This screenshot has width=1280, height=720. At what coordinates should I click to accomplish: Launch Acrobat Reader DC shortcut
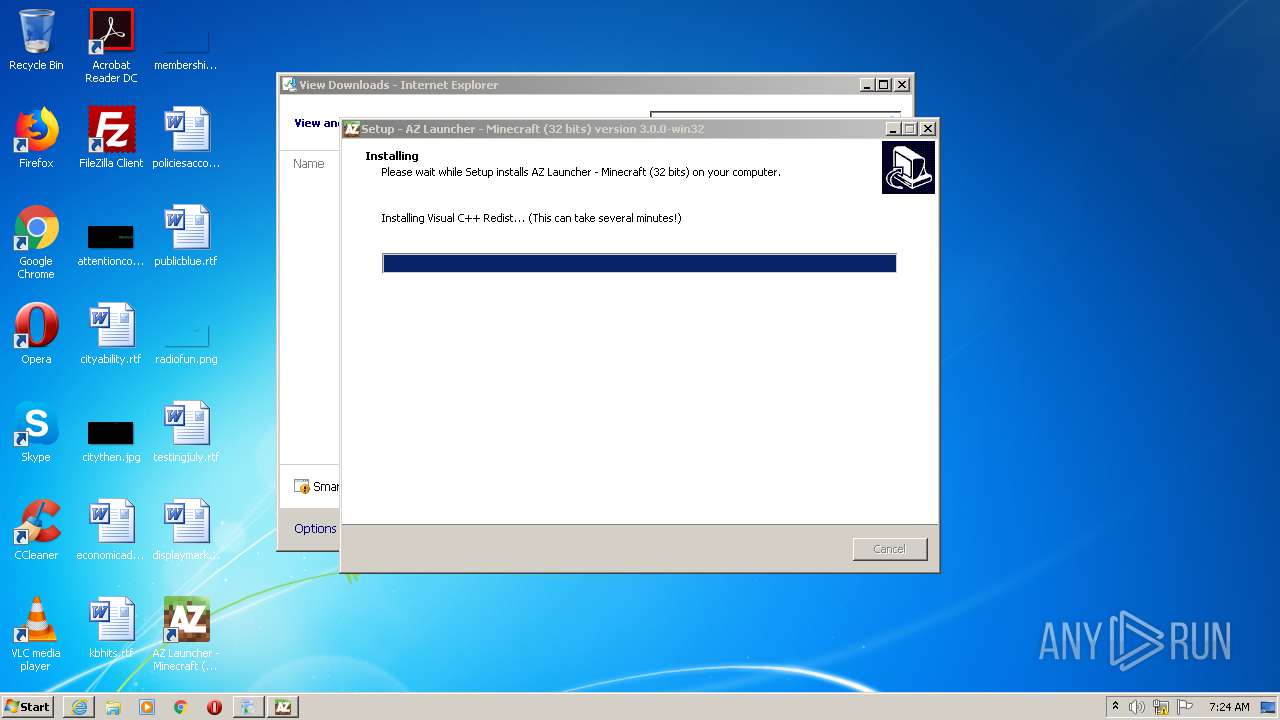click(111, 46)
